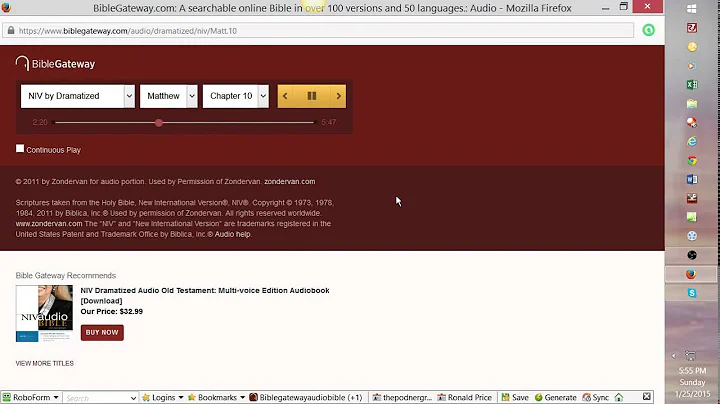Click the black round taskbar icon
The width and height of the screenshot is (720, 404).
point(692,255)
